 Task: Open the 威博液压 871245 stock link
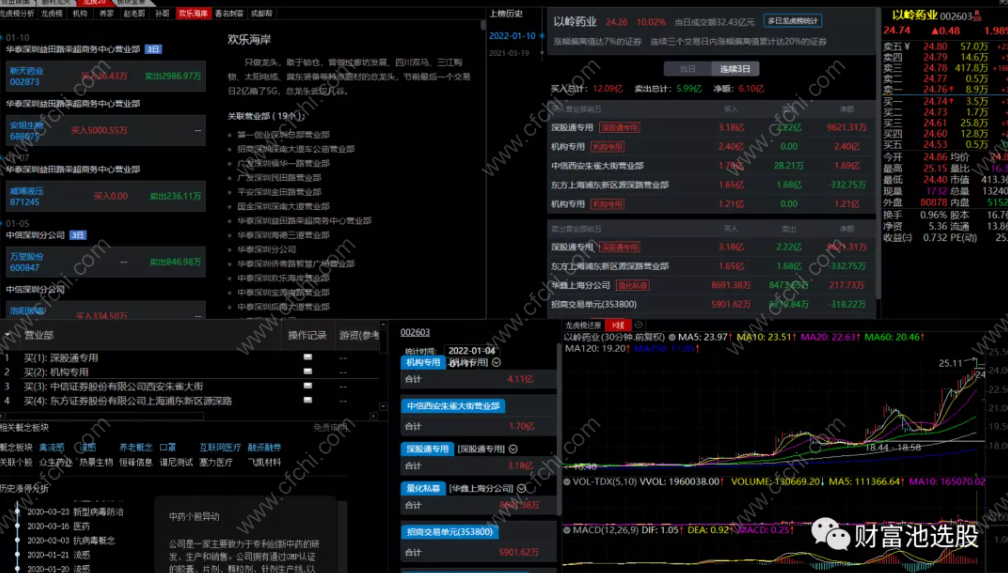click(25, 196)
